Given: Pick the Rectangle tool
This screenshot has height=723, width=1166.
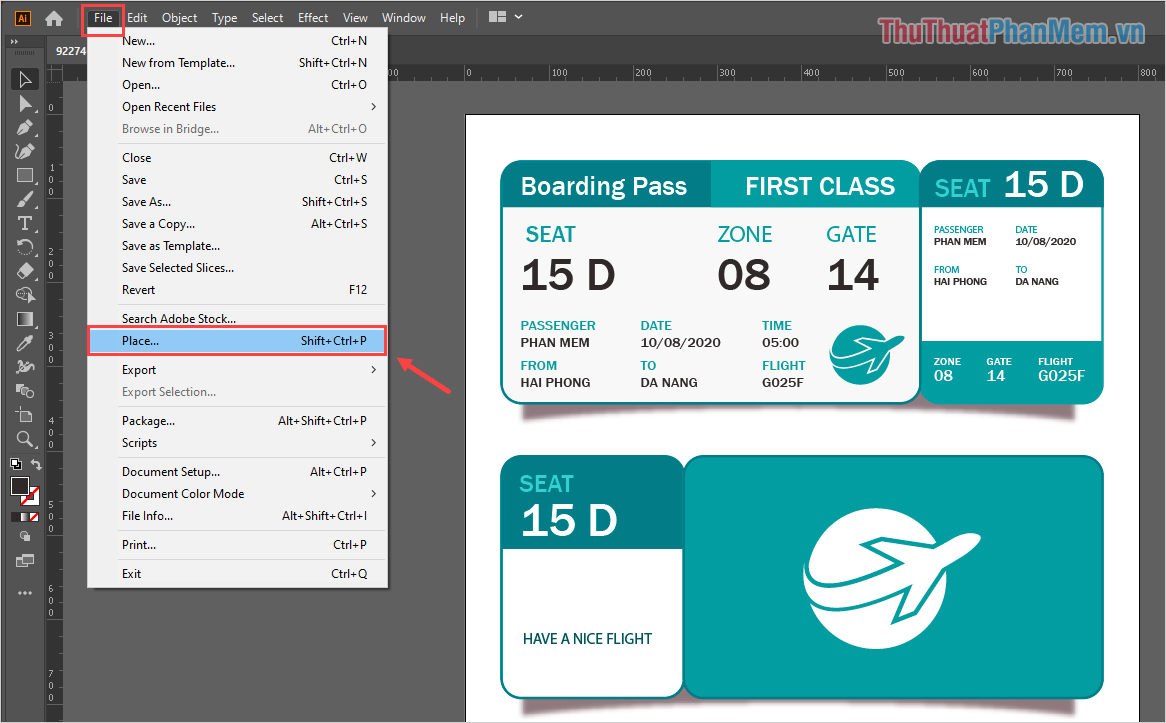Looking at the screenshot, I should [25, 176].
